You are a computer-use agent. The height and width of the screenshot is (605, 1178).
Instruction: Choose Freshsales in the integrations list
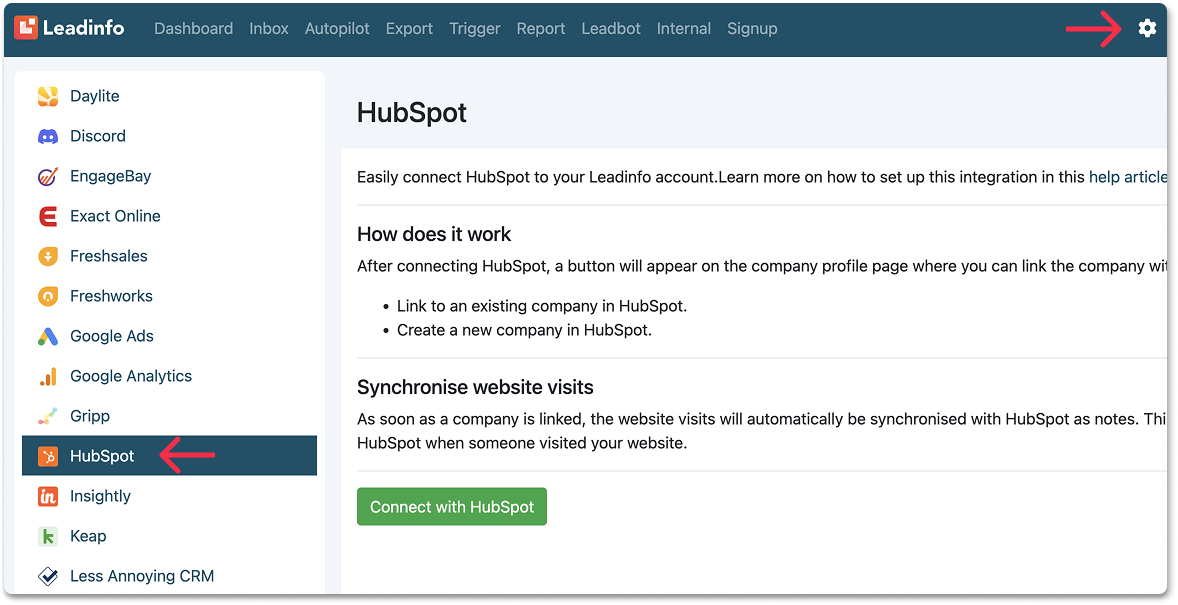coord(109,256)
